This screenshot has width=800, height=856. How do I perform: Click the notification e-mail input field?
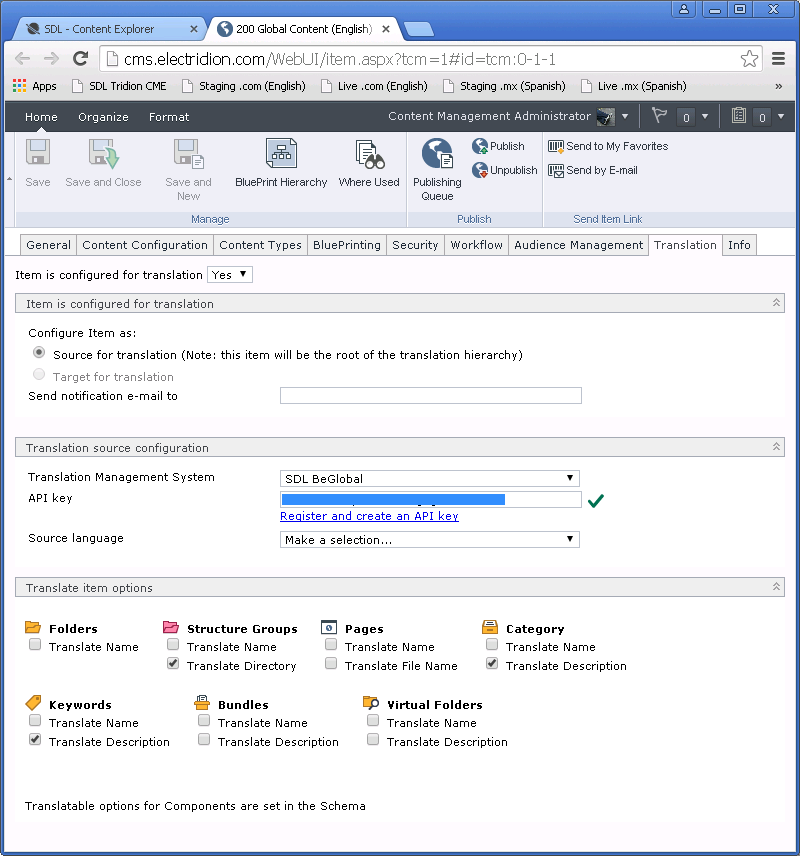pyautogui.click(x=430, y=396)
